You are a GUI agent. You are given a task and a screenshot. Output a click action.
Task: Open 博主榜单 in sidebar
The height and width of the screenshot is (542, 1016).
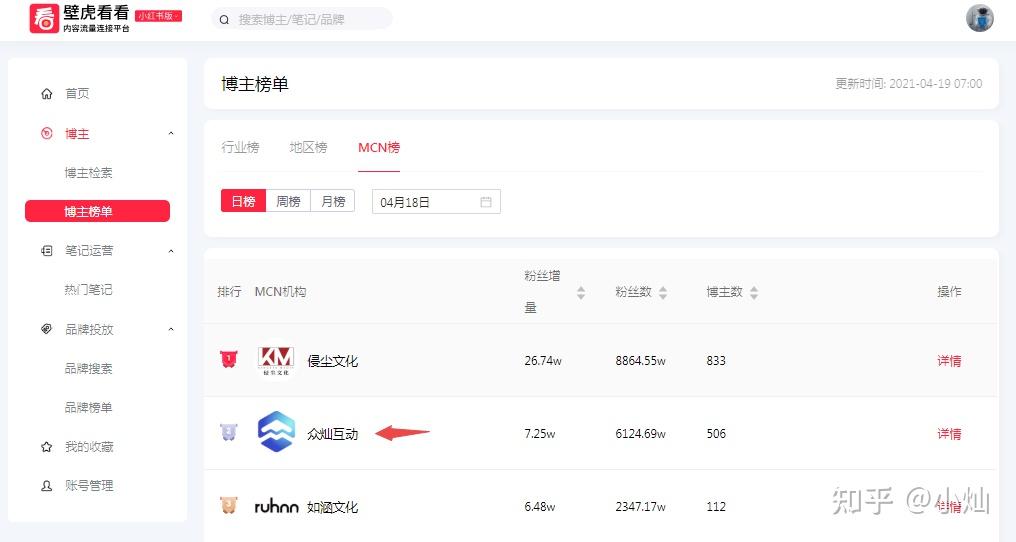pos(97,211)
